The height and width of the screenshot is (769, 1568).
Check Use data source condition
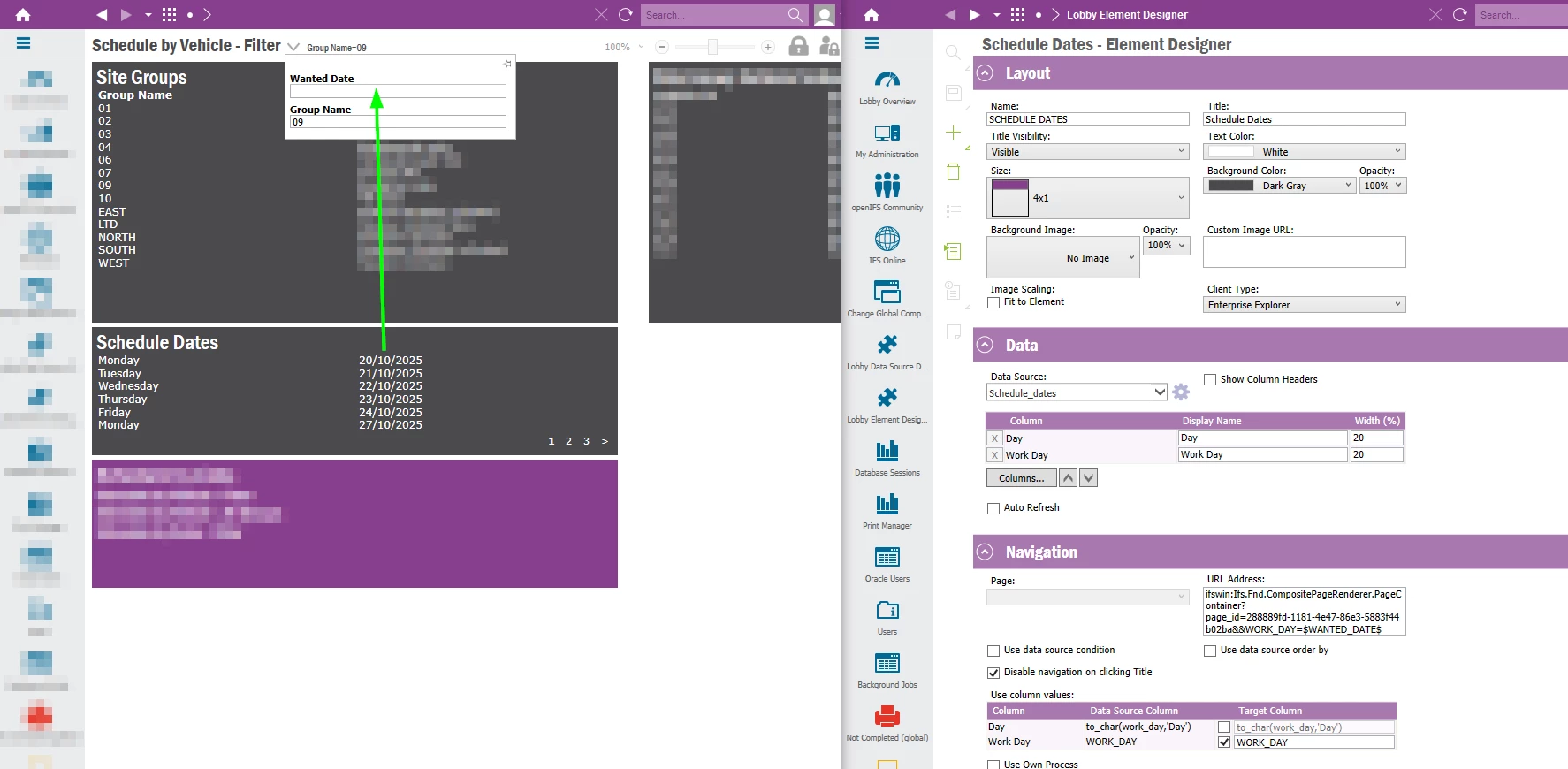coord(993,651)
